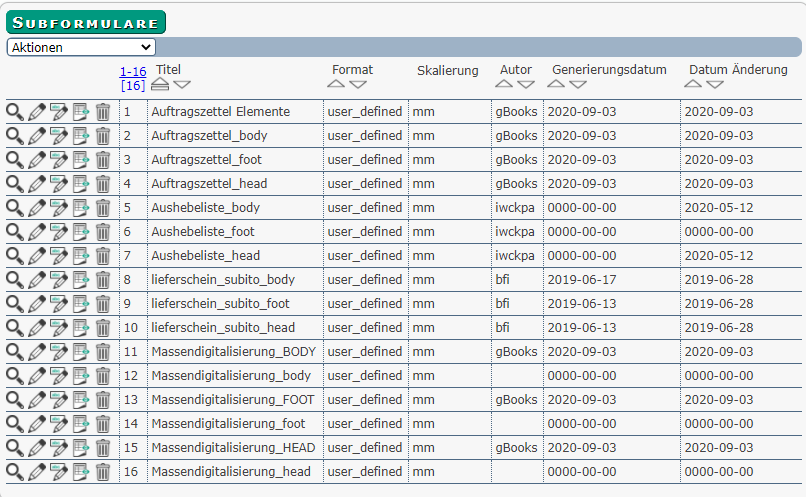Image resolution: width=806 pixels, height=497 pixels.
Task: Click 2019-06-17 generation date cell
Action: [x=582, y=280]
